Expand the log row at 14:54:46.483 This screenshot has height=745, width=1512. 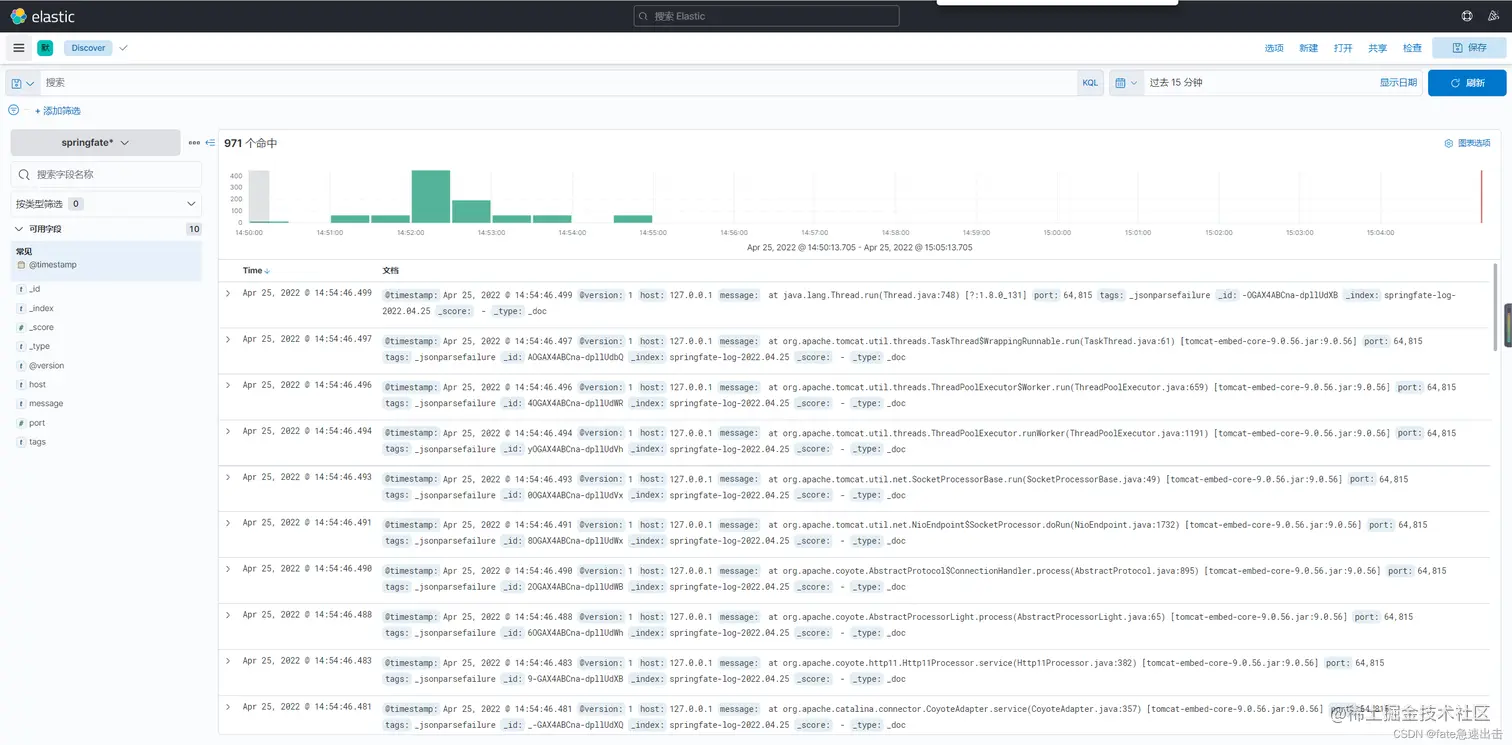click(228, 661)
